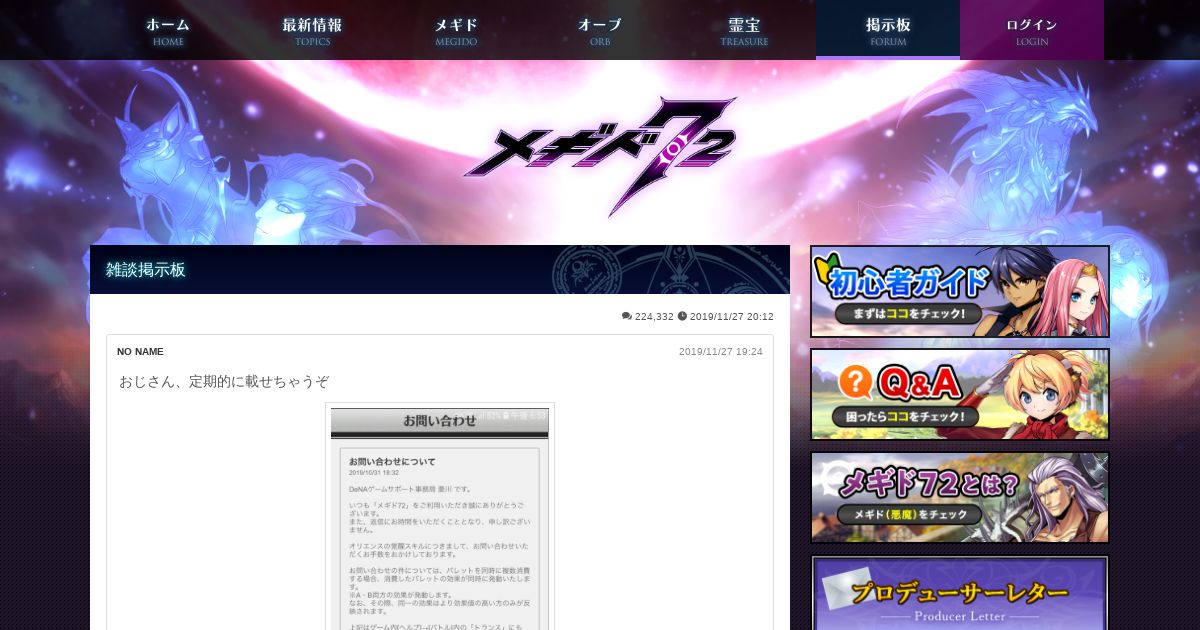Click the comment count bubble icon

(x=627, y=316)
